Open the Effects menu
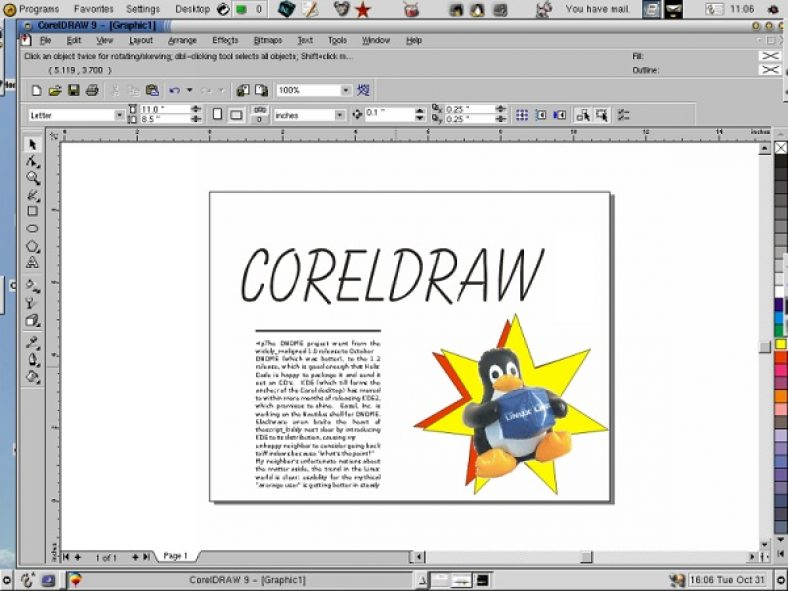The width and height of the screenshot is (788, 591). pyautogui.click(x=225, y=41)
